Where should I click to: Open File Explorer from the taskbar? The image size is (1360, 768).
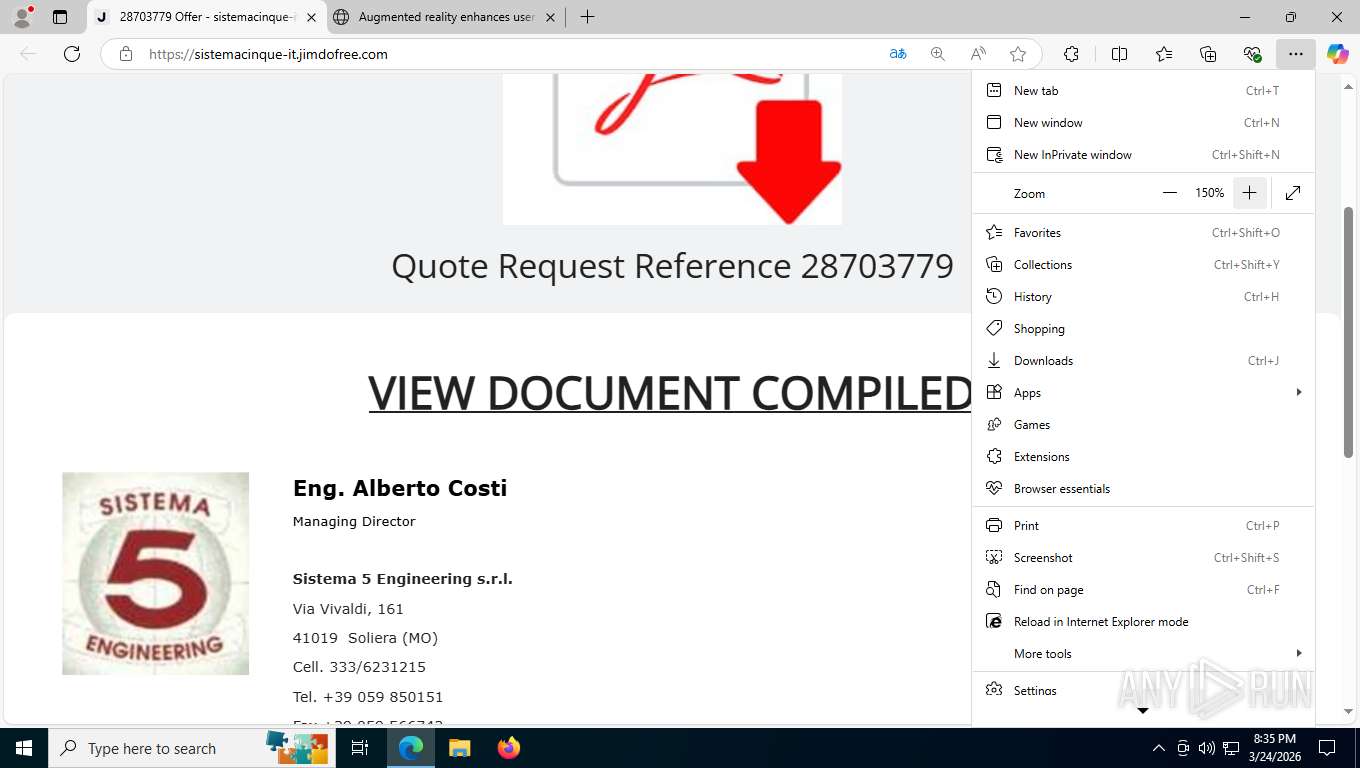(459, 748)
